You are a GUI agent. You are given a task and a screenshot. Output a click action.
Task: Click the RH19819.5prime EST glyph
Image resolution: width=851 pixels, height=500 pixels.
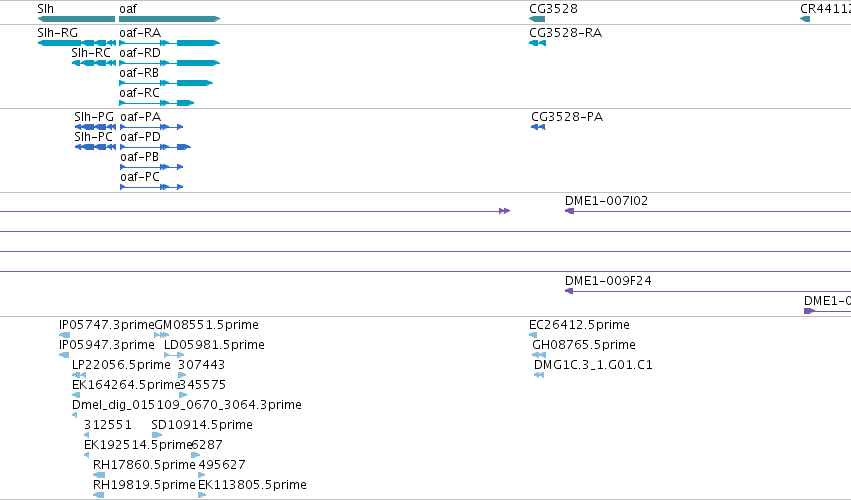point(98,495)
